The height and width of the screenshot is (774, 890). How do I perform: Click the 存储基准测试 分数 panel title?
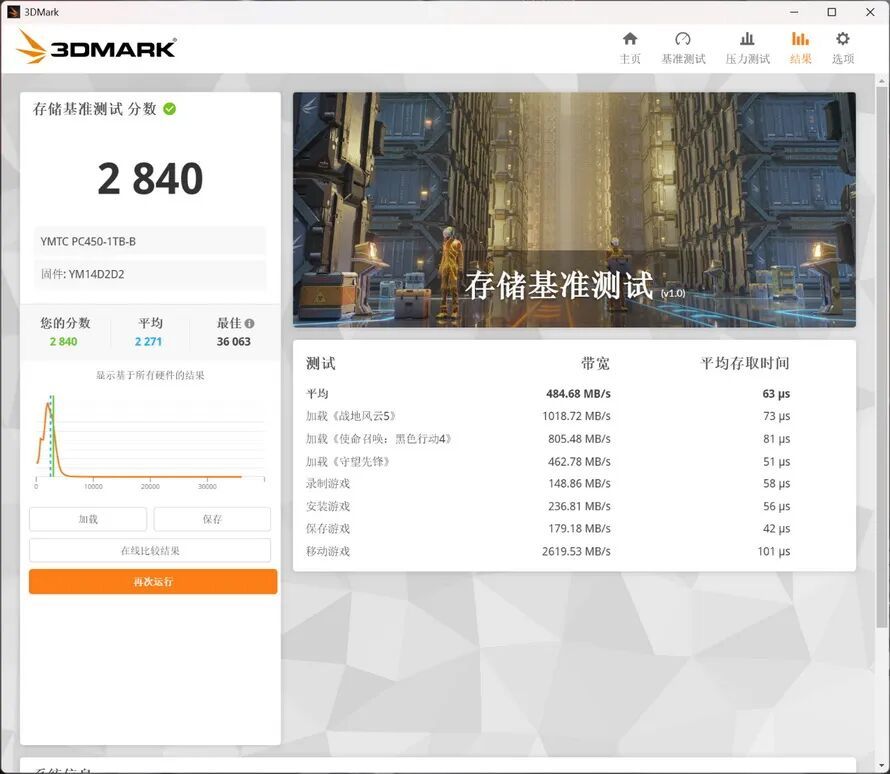[x=95, y=108]
